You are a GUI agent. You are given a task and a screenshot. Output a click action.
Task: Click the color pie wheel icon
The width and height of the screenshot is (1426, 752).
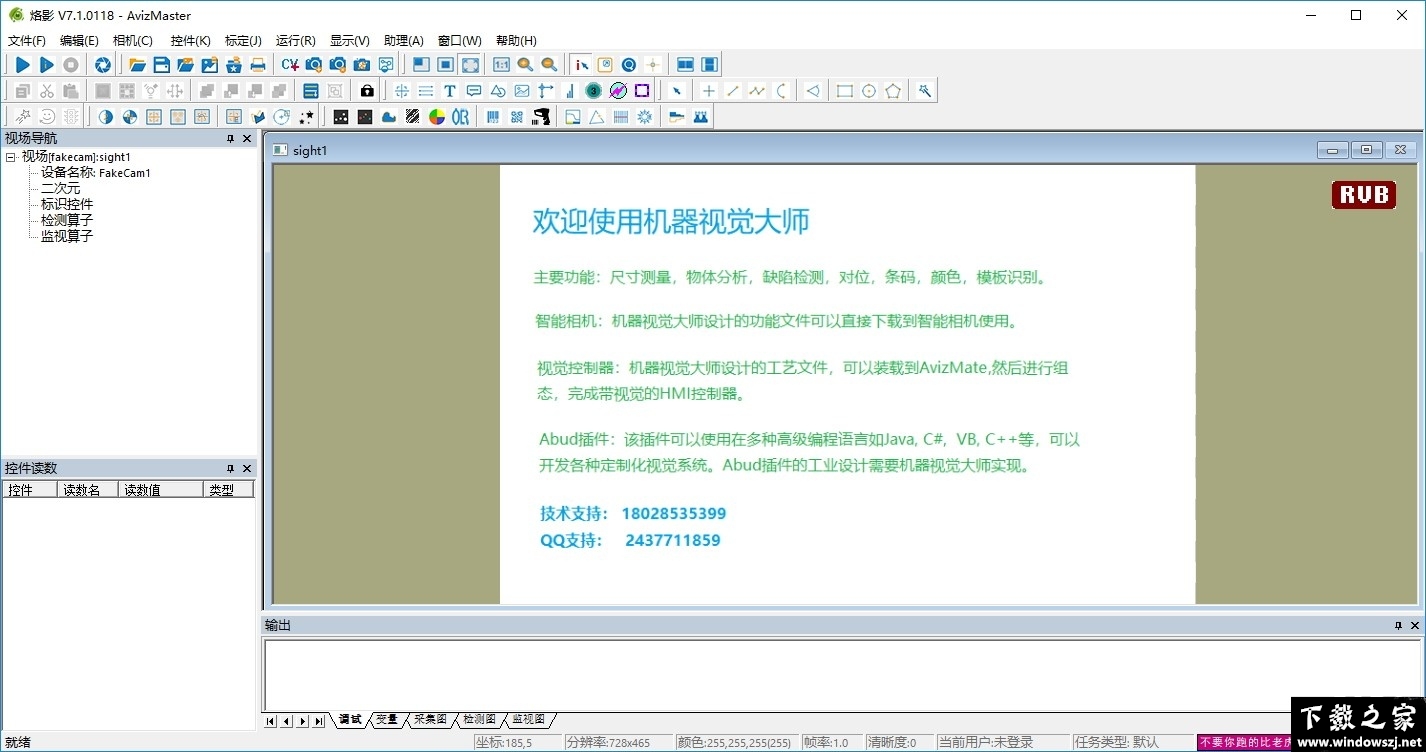[436, 117]
